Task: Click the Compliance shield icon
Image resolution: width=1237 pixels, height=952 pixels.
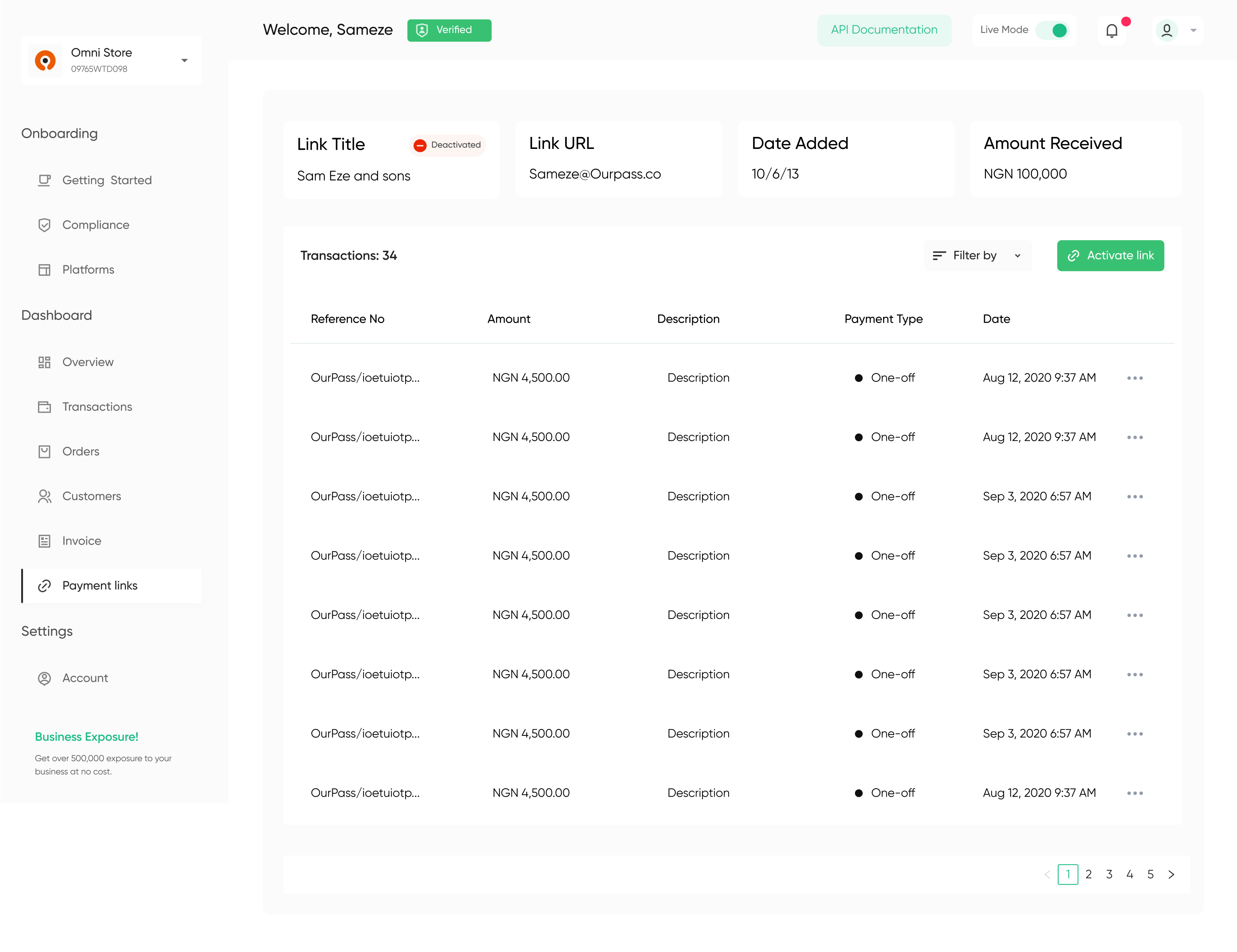Action: click(44, 225)
